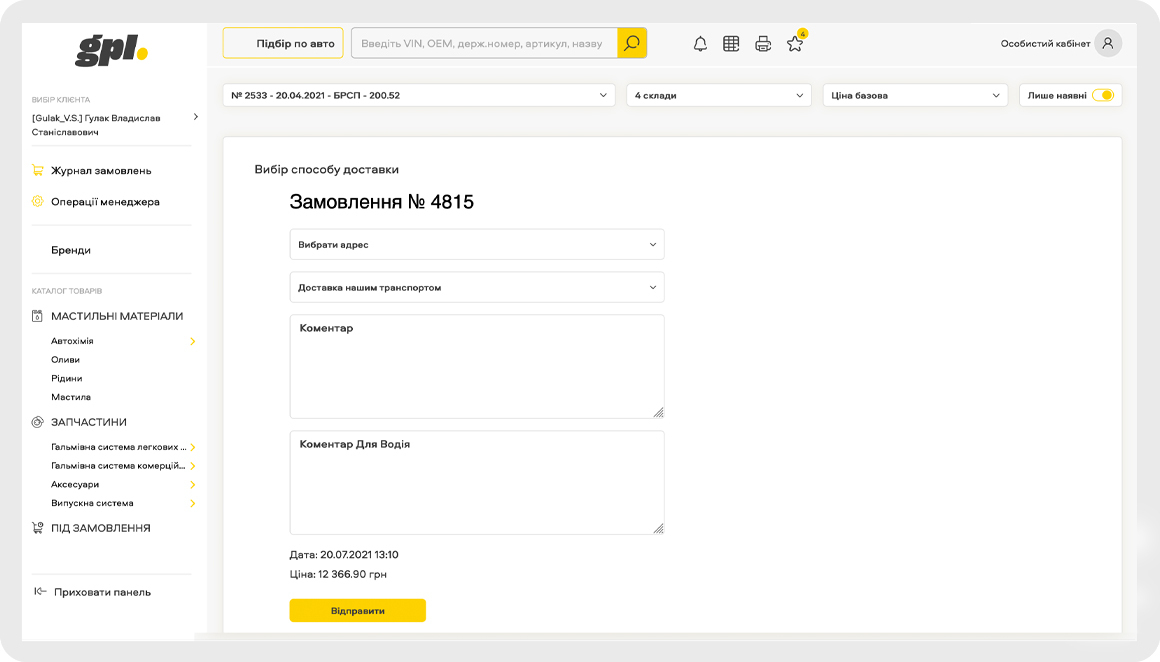Click the Підбір по авто button
This screenshot has width=1160, height=662.
[x=283, y=43]
